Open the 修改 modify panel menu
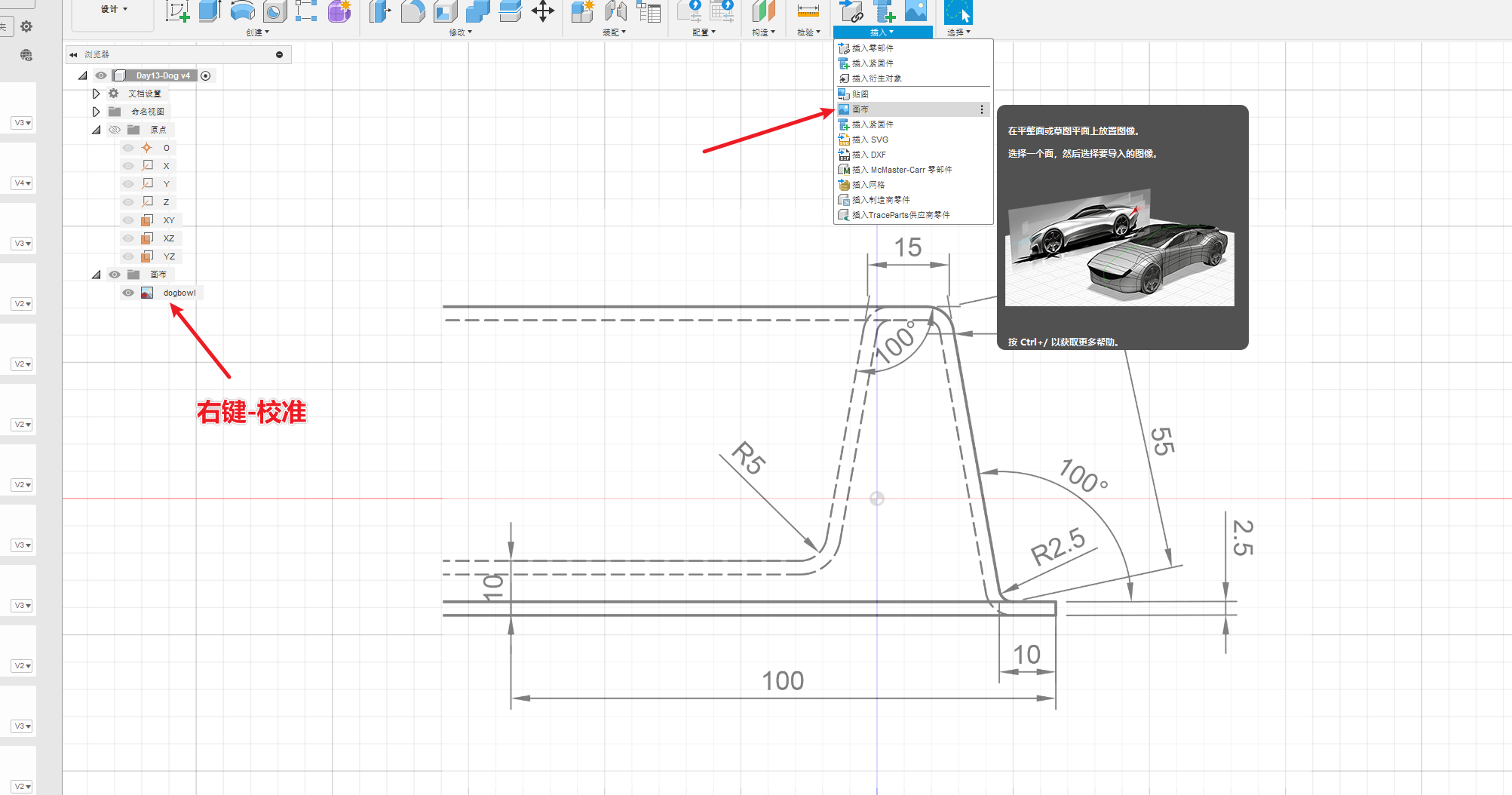This screenshot has height=795, width=1512. click(459, 32)
